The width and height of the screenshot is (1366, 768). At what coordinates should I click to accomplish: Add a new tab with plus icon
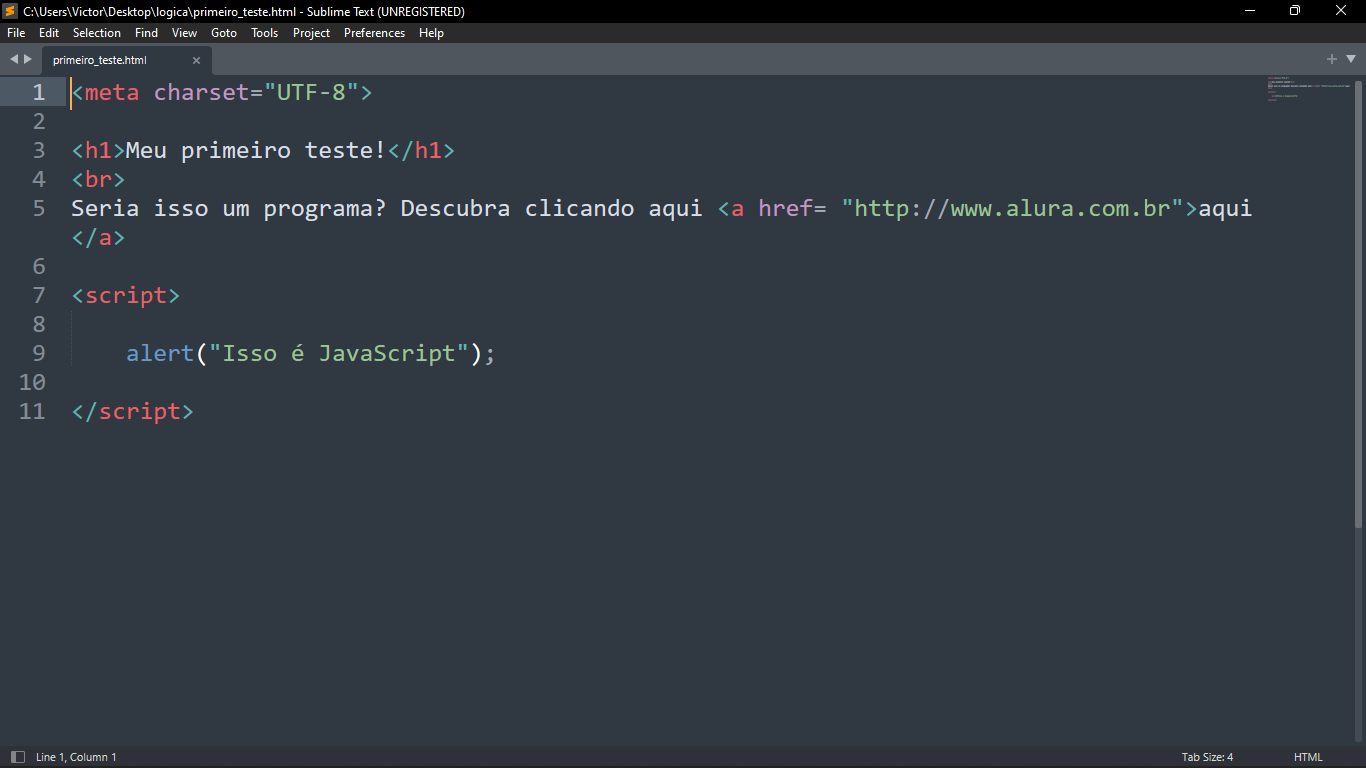[x=1332, y=59]
